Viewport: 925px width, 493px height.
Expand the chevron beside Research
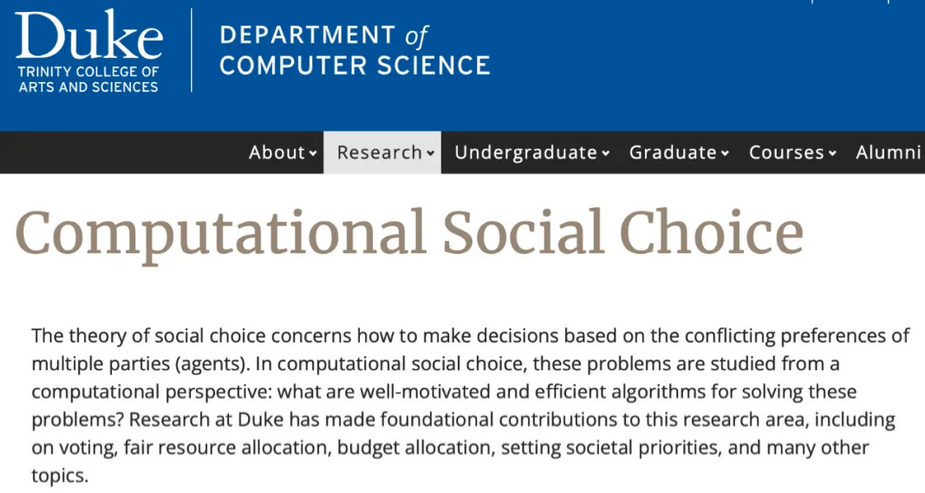(431, 153)
